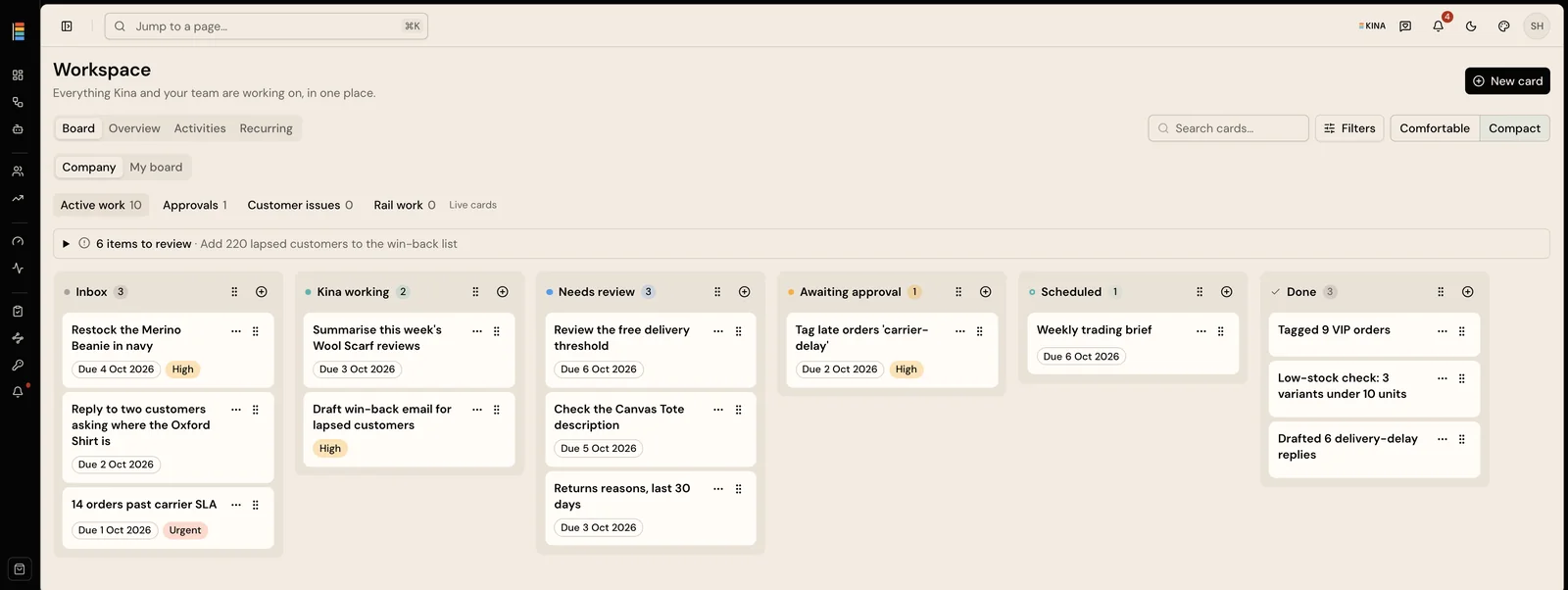The width and height of the screenshot is (1568, 590).
Task: Open Filters options
Action: 1349,128
